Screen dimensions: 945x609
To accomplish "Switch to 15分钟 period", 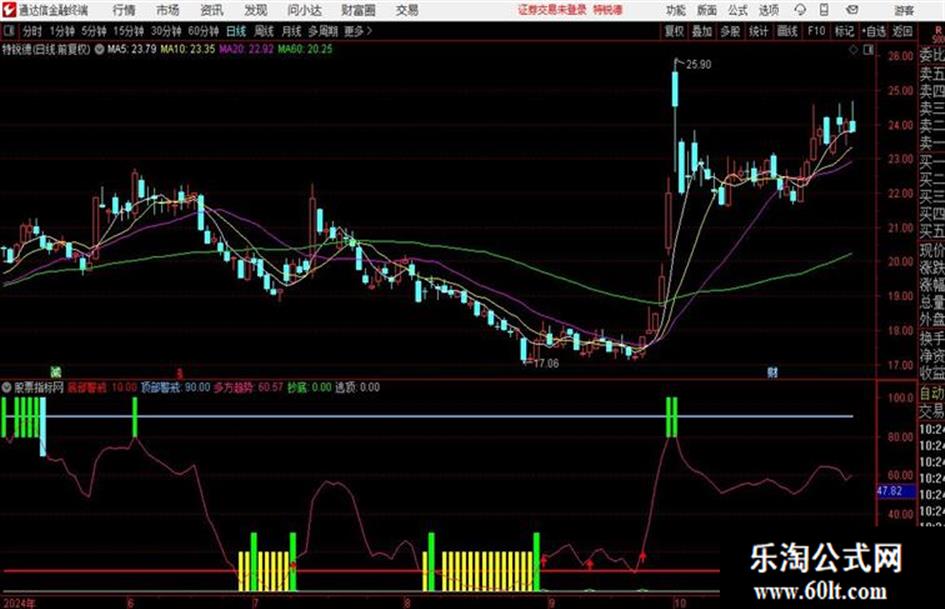I will (x=128, y=31).
